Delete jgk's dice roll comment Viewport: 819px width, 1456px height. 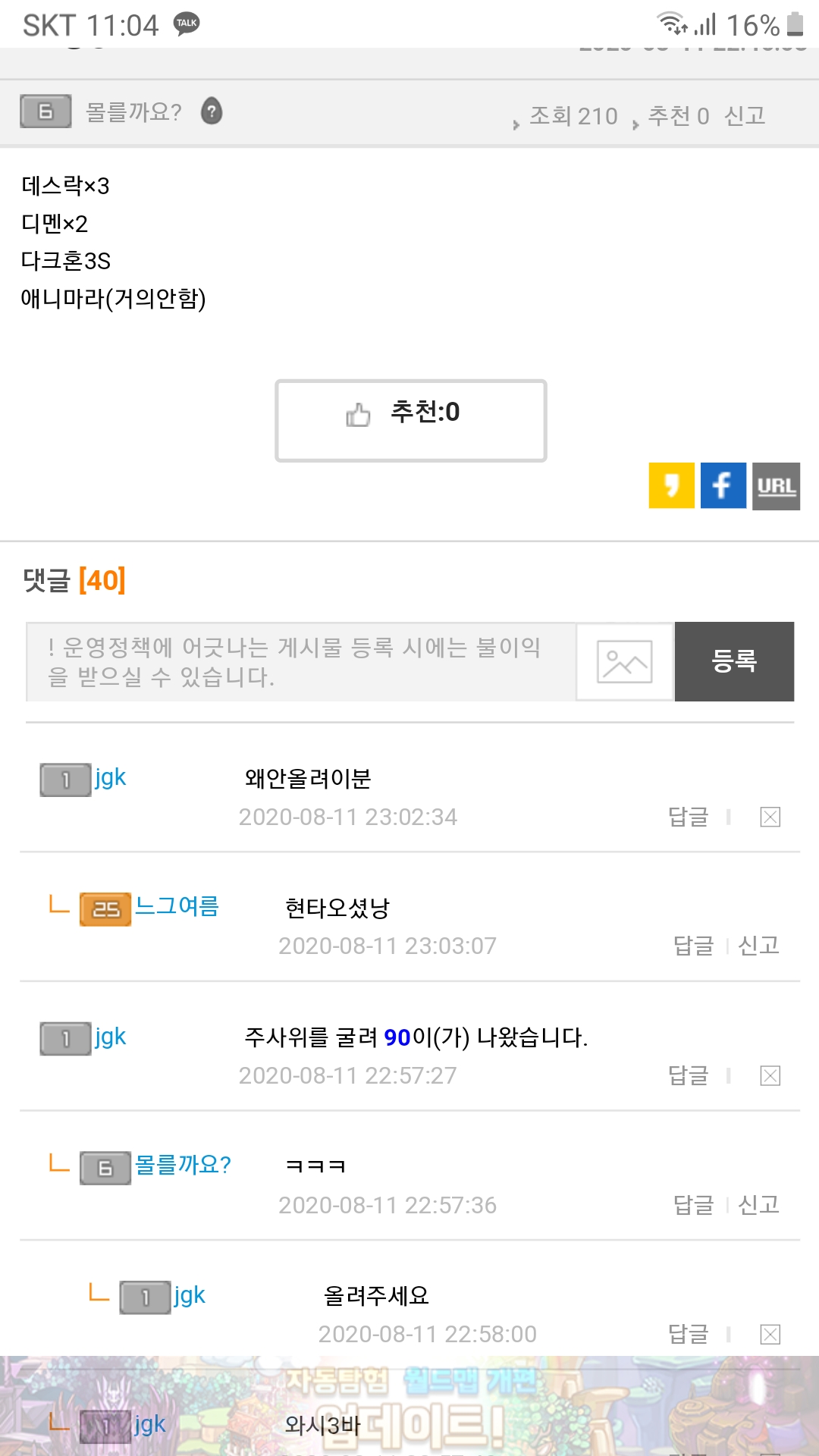pyautogui.click(x=770, y=1075)
